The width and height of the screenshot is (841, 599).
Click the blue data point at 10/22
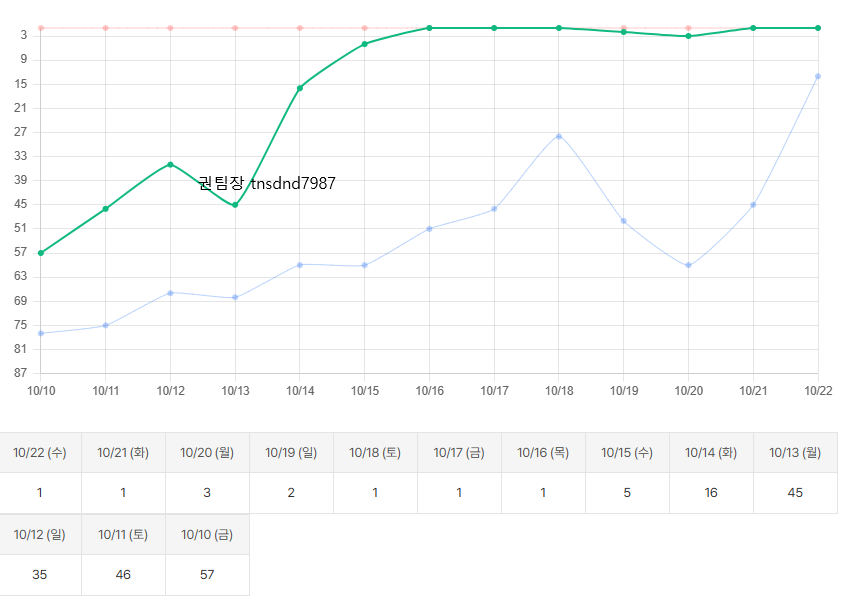point(818,76)
